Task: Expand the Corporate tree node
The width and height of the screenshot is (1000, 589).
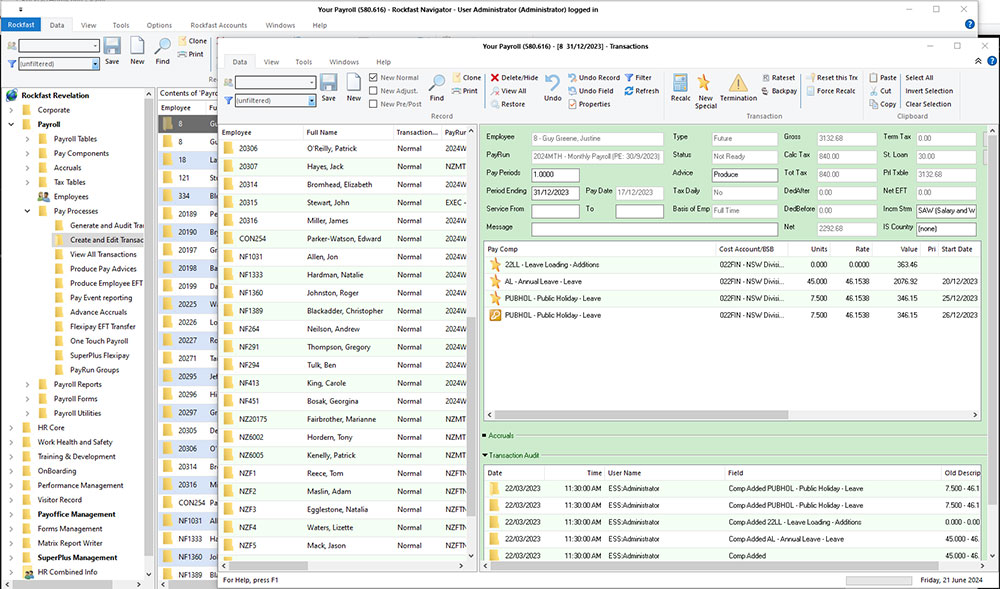Action: [11, 110]
